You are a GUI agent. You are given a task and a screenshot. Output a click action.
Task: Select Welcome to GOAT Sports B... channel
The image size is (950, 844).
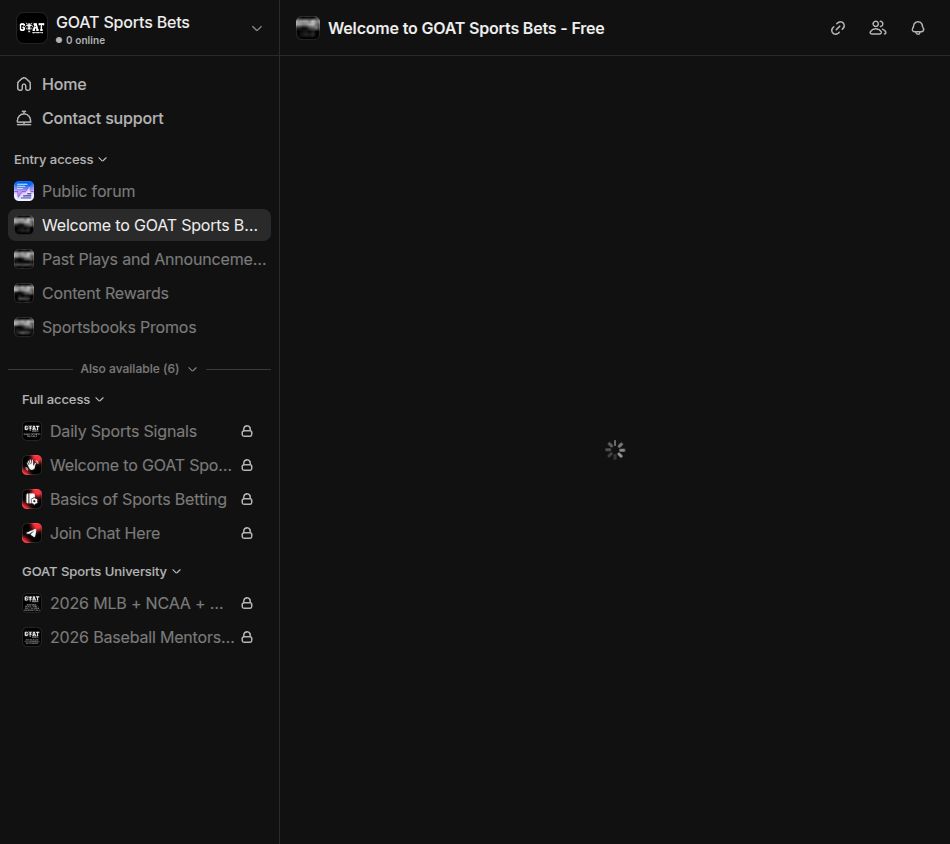(139, 225)
